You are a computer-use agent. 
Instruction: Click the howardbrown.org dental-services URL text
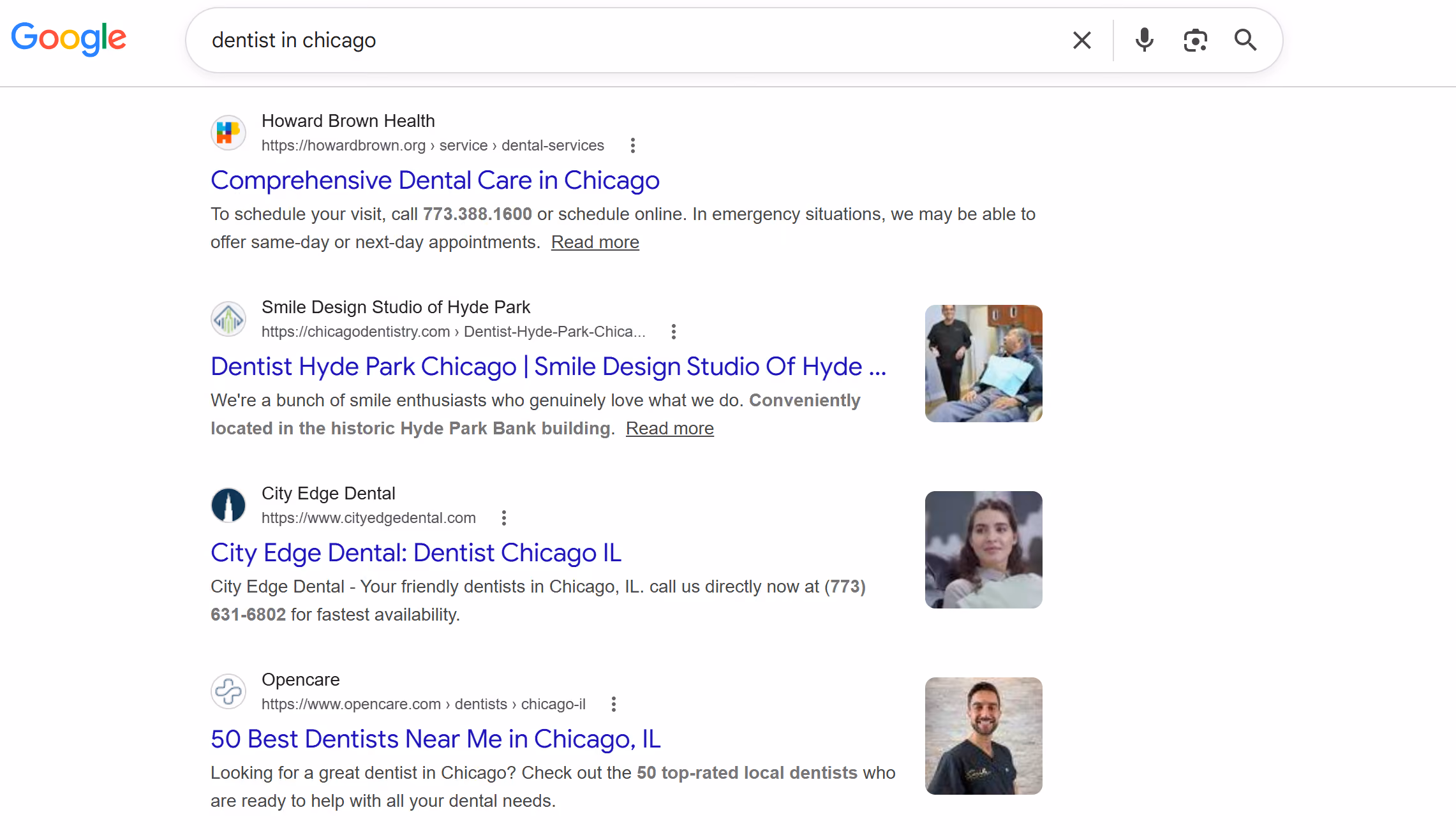[433, 145]
